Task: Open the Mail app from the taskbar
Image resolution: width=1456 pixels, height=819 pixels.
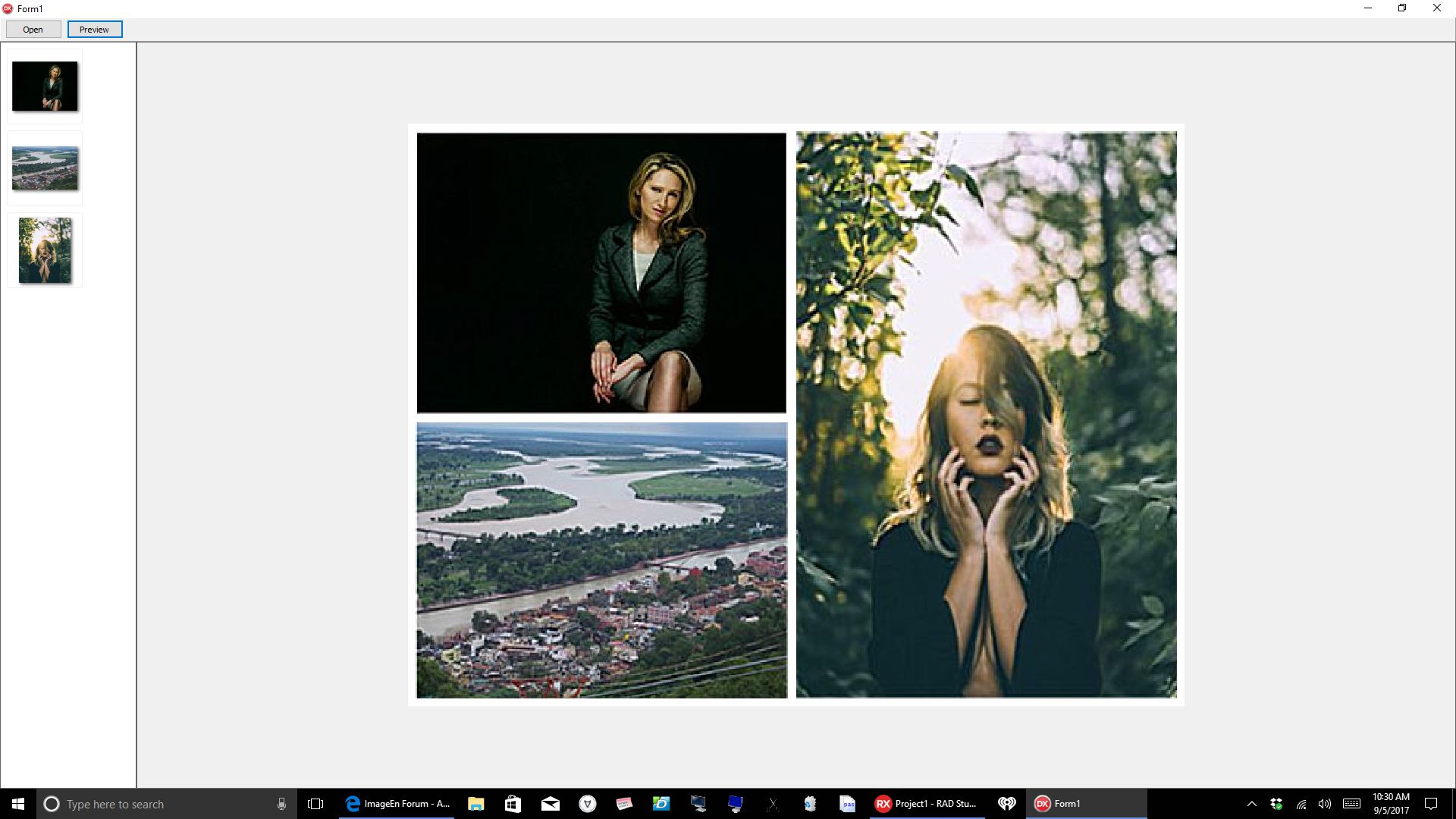Action: [x=551, y=804]
